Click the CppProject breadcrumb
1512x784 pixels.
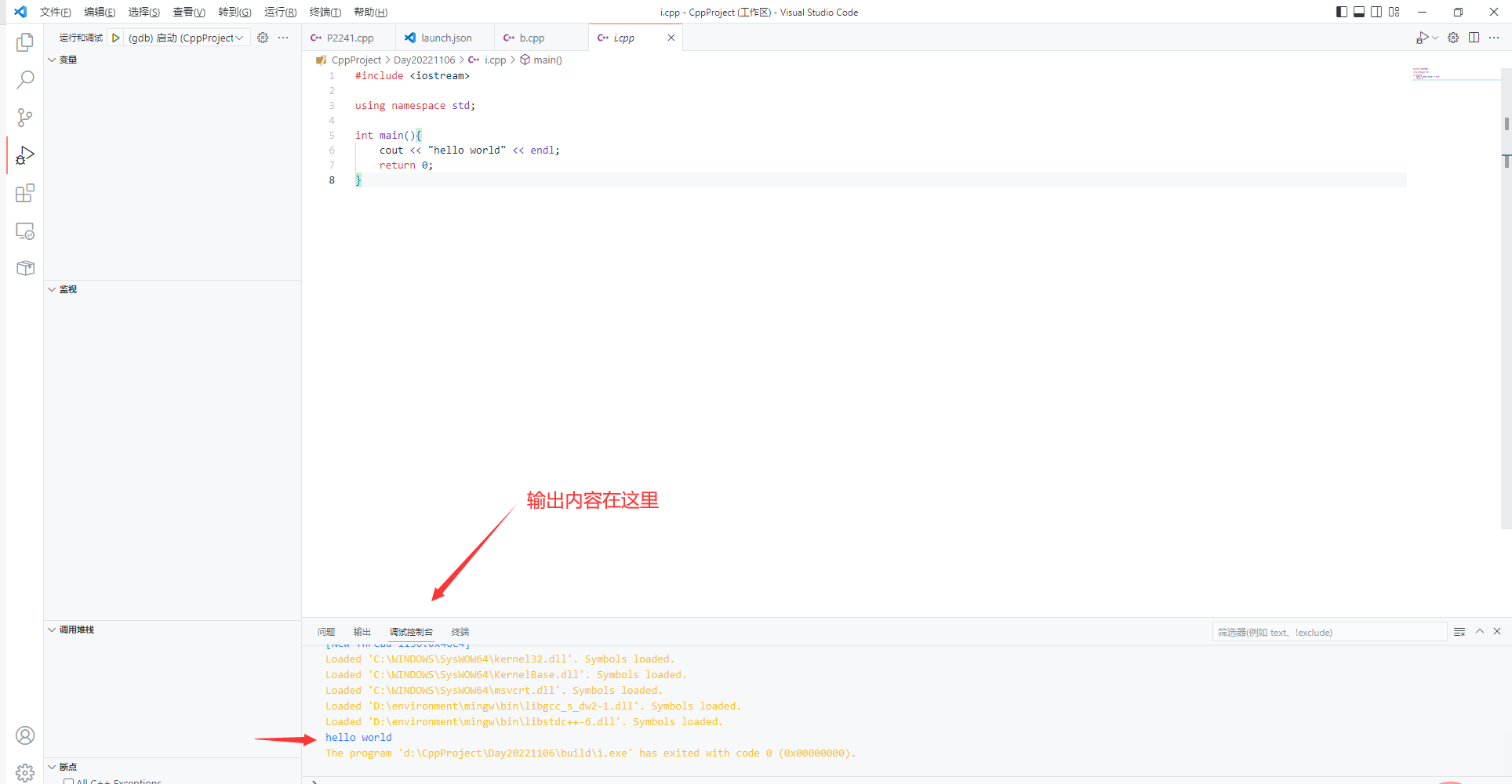[356, 60]
